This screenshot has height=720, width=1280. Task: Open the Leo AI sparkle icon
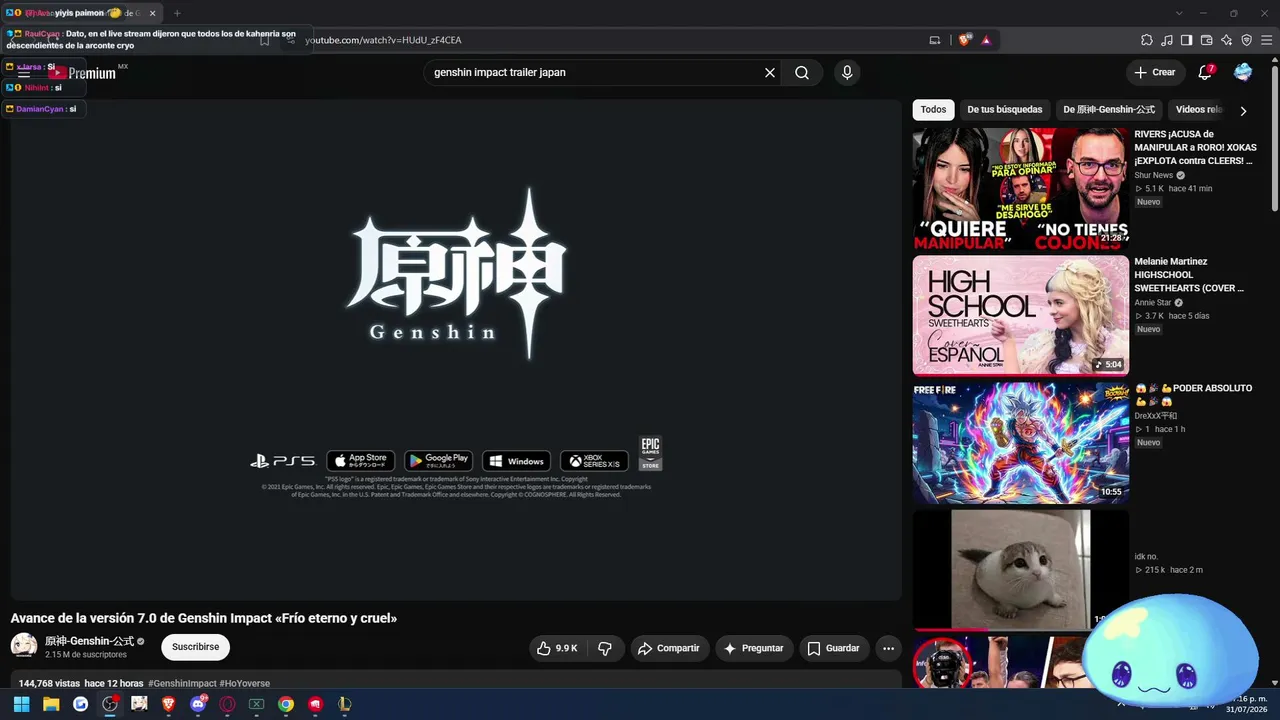[x=1226, y=40]
